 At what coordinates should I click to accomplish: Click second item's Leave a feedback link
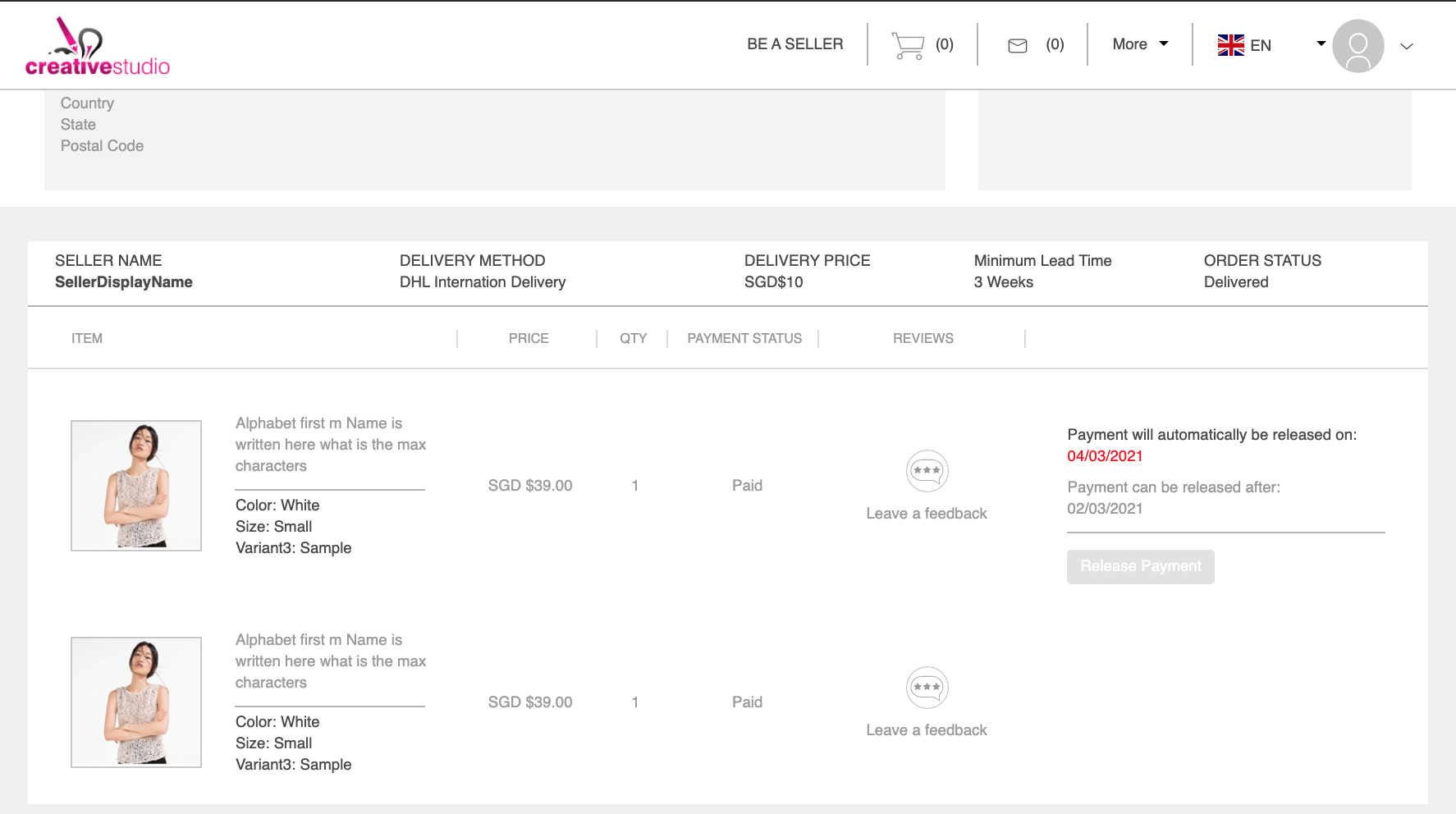[x=926, y=730]
